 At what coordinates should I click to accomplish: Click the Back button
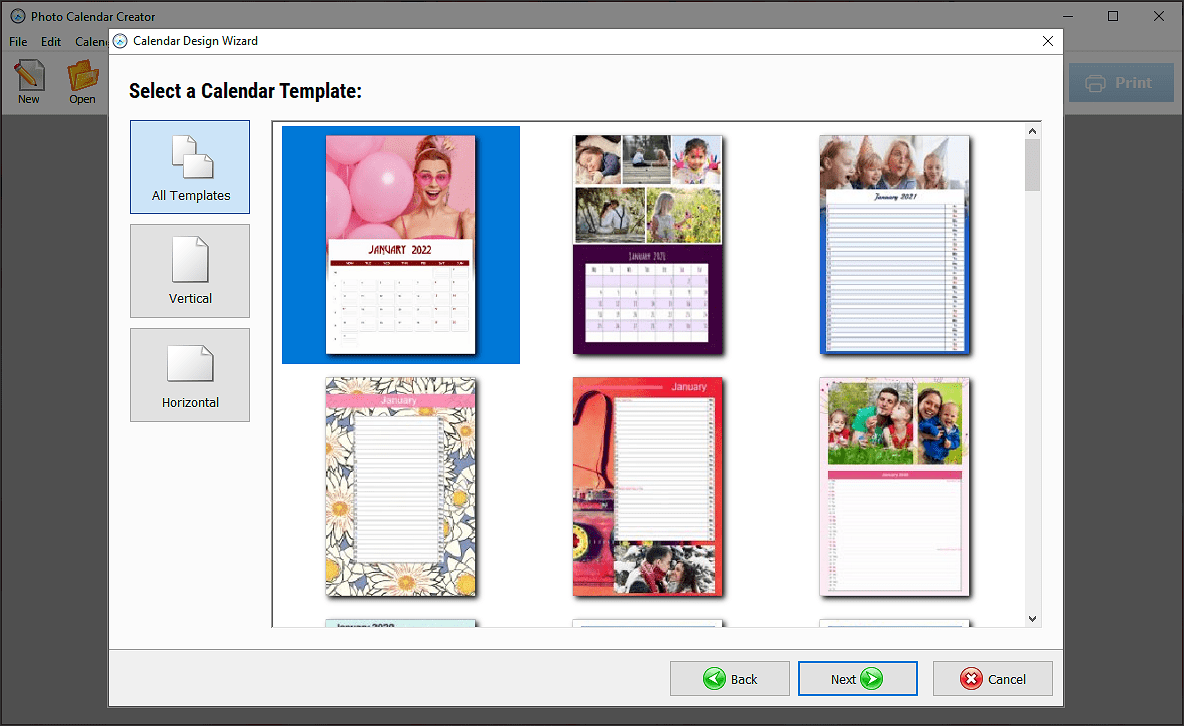click(729, 678)
